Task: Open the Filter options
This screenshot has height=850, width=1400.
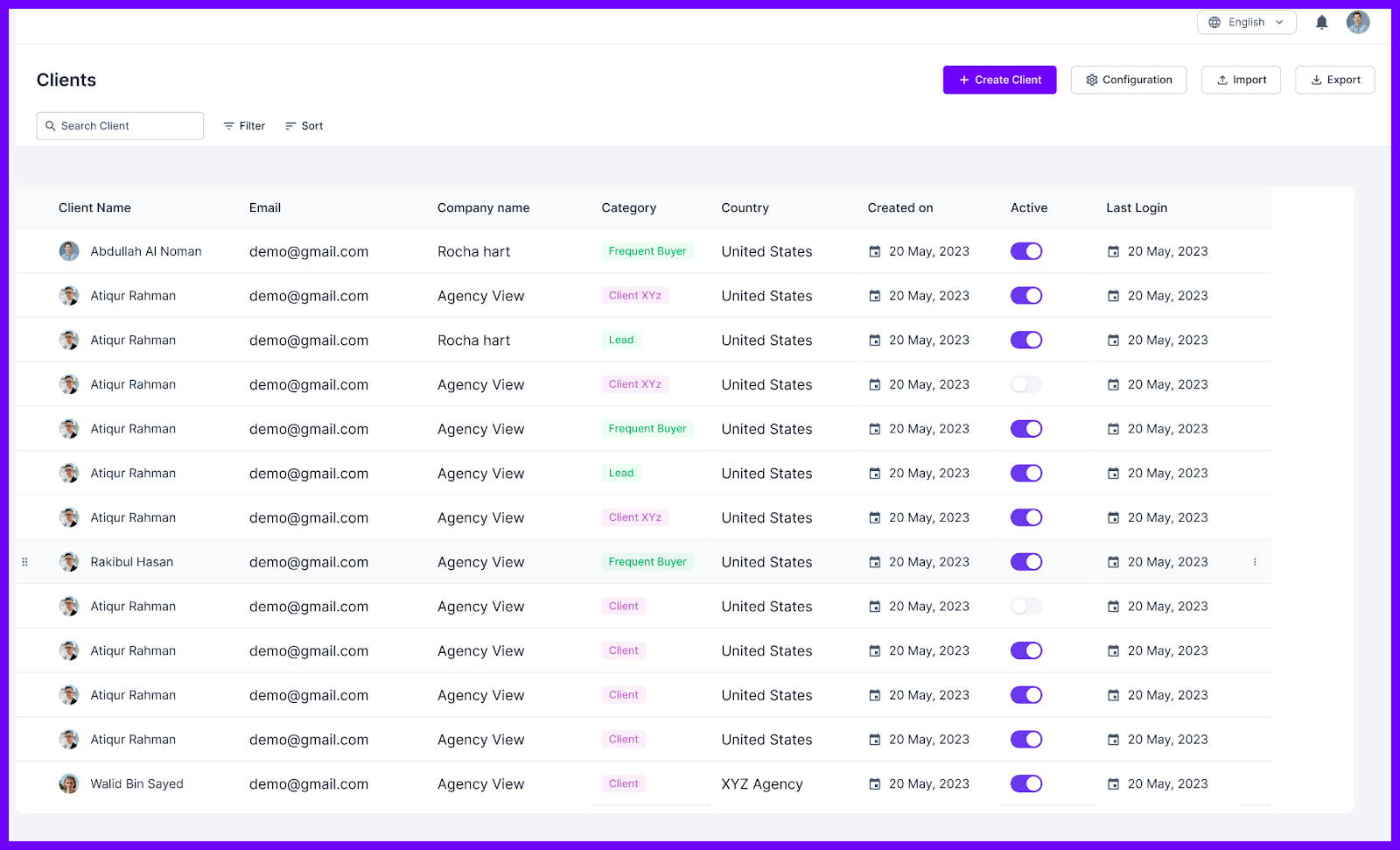Action: (244, 126)
